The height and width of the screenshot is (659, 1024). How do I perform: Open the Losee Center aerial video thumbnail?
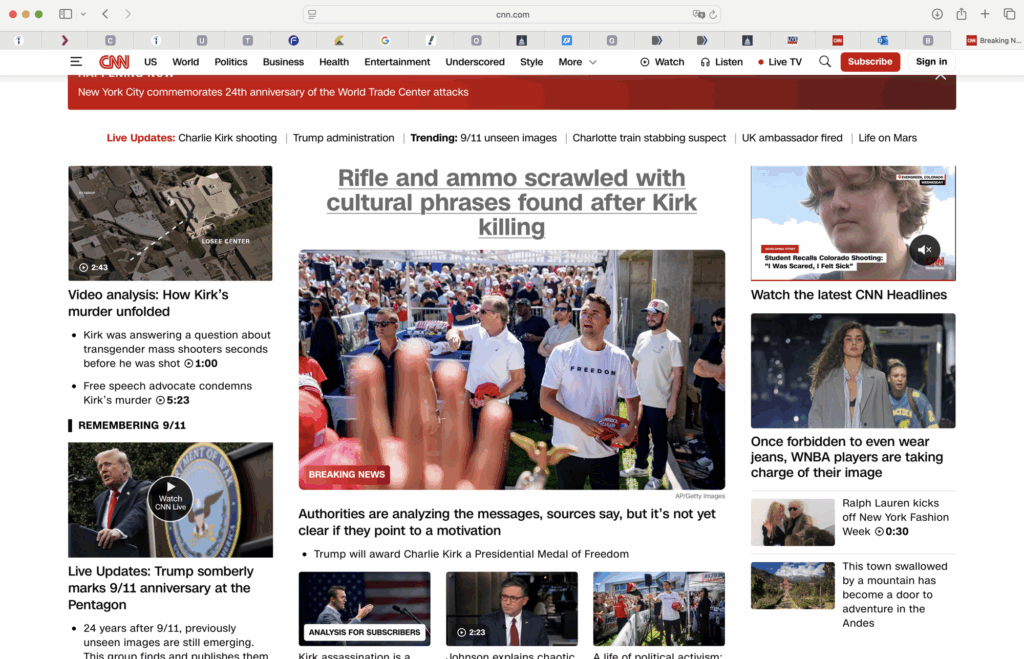click(170, 223)
